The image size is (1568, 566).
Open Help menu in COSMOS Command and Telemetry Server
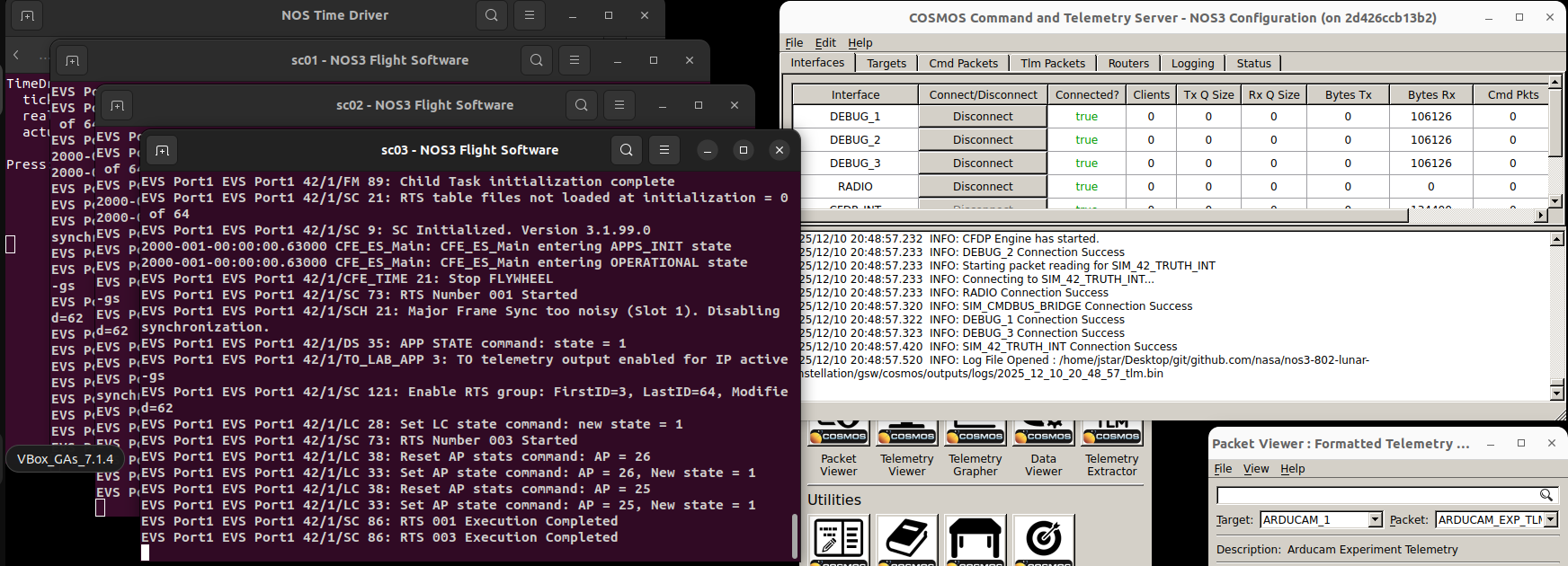click(x=860, y=42)
